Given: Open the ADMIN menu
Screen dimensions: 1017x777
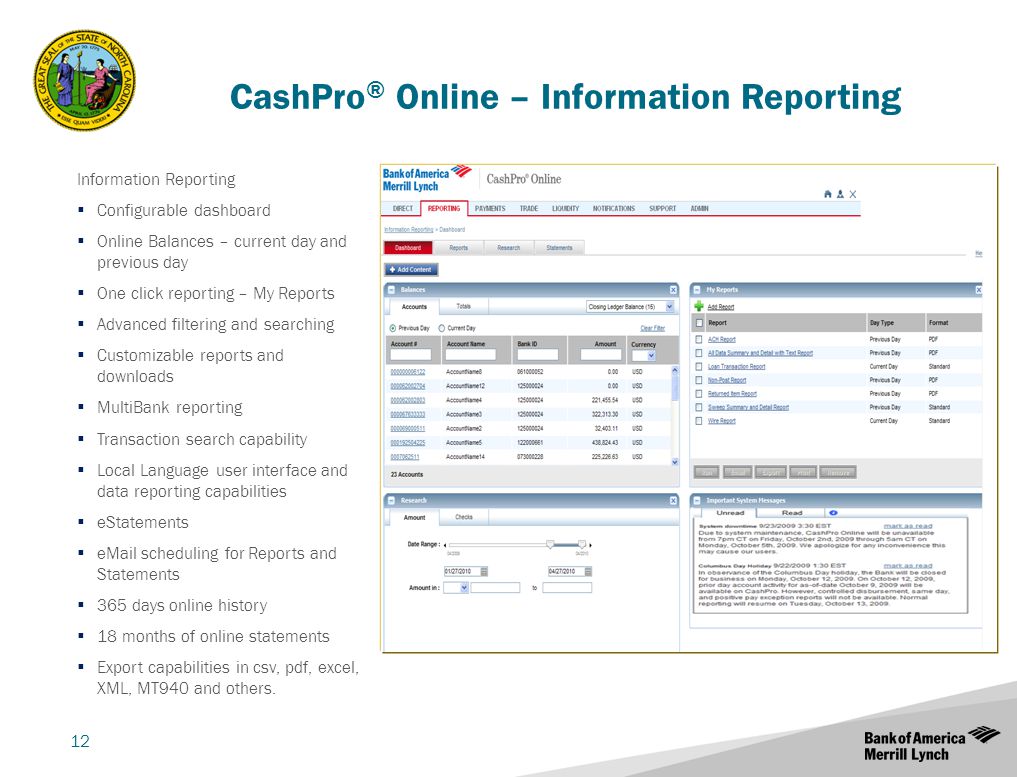Looking at the screenshot, I should click(699, 208).
